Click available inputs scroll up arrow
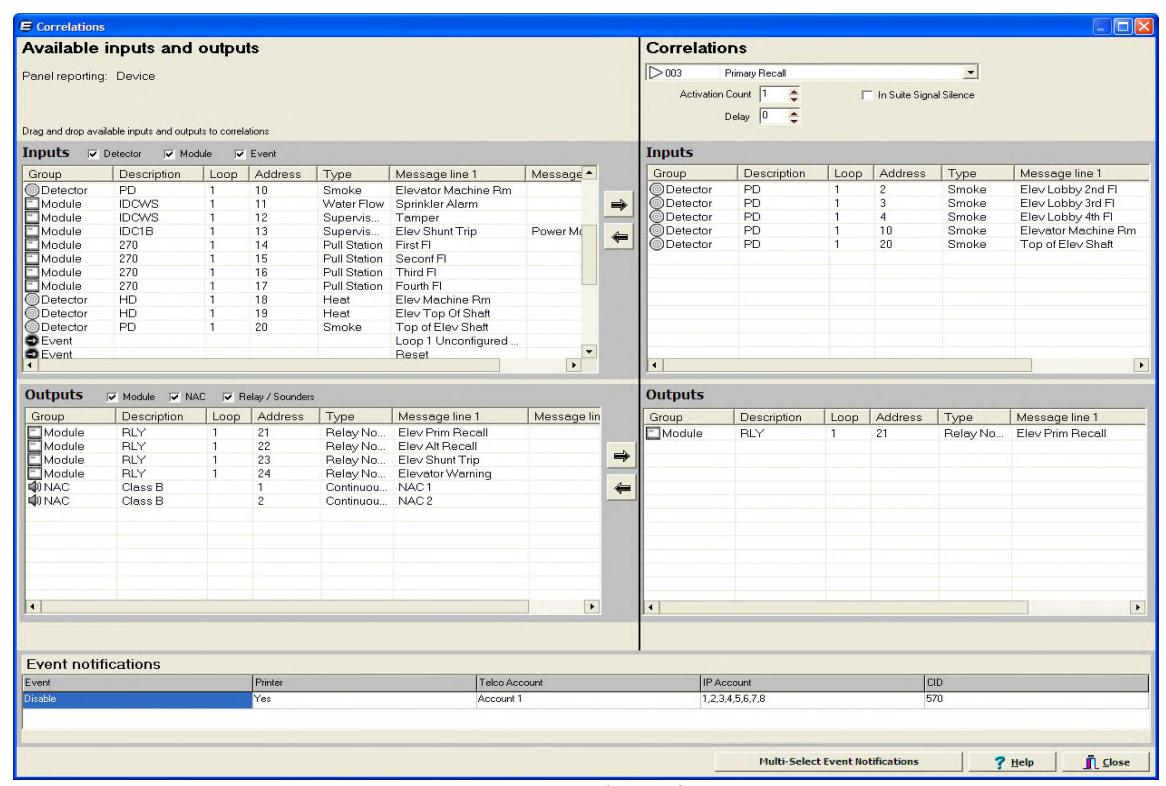 click(589, 173)
